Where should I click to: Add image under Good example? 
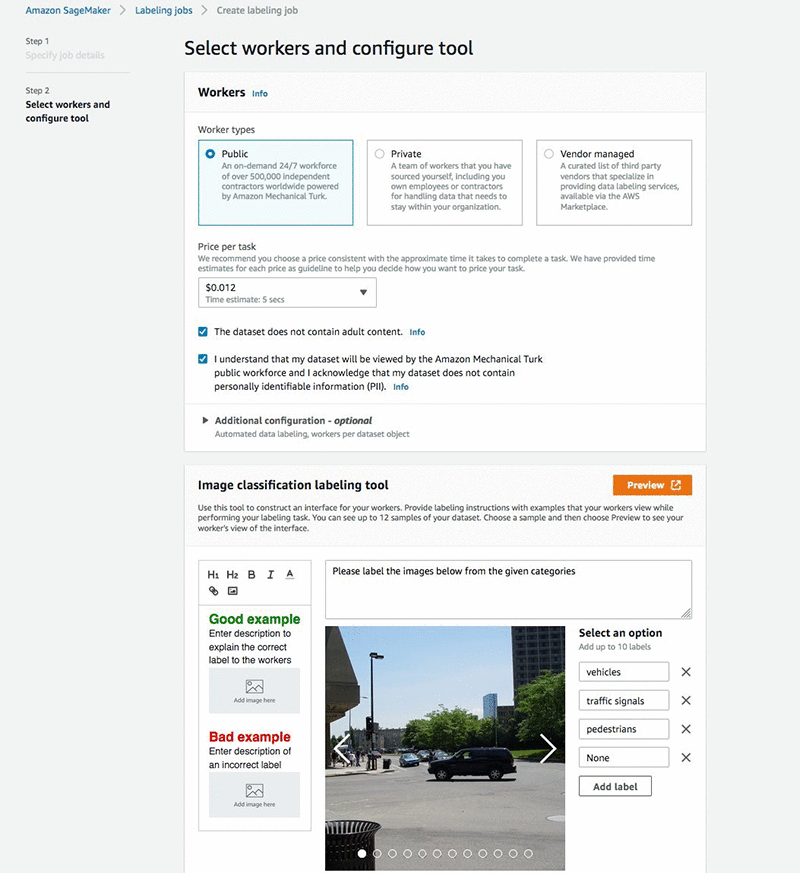[254, 690]
